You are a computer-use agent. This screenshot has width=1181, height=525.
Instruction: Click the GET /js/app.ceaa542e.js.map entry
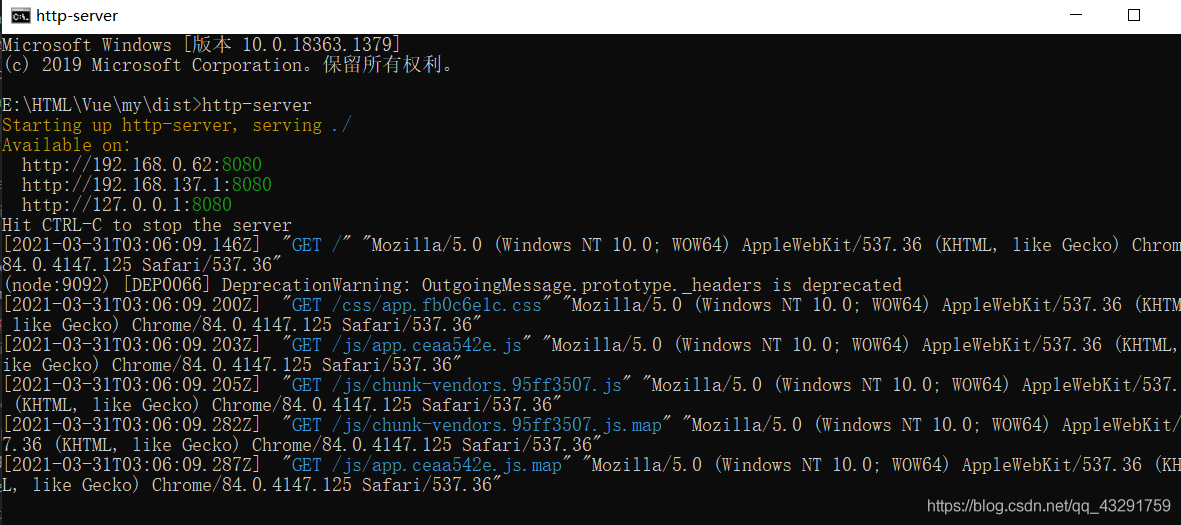[x=426, y=465]
